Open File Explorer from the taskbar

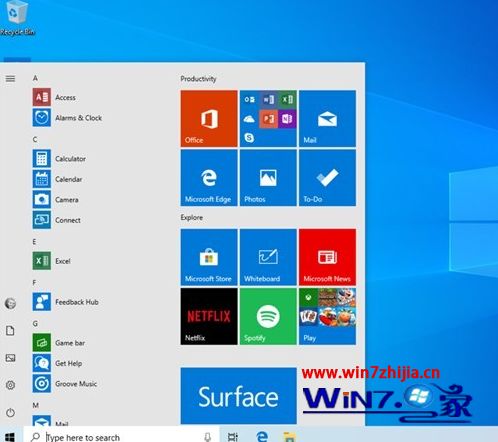coord(289,437)
